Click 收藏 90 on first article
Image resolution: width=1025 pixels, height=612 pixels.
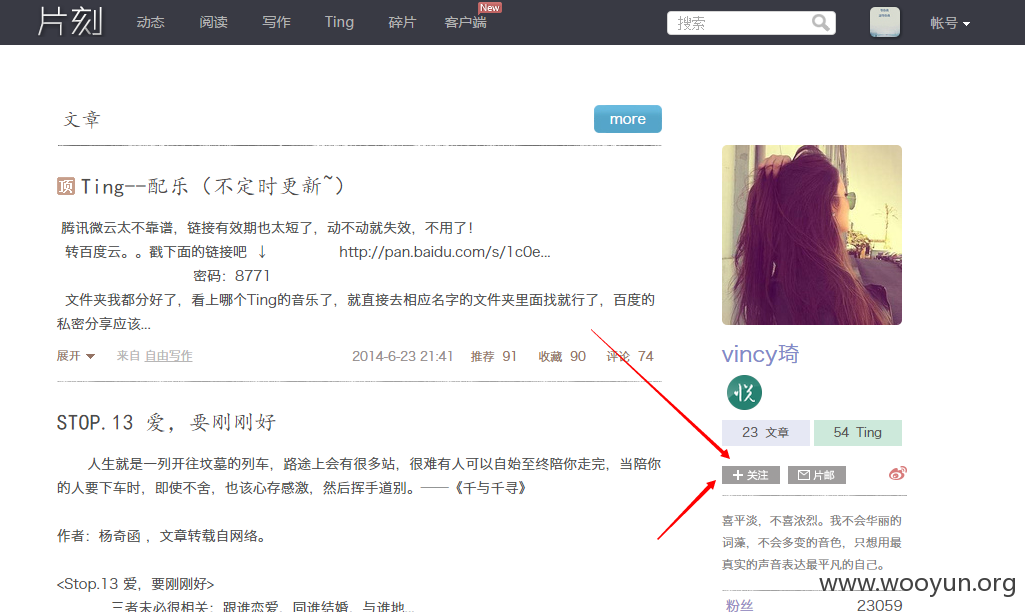pos(562,356)
